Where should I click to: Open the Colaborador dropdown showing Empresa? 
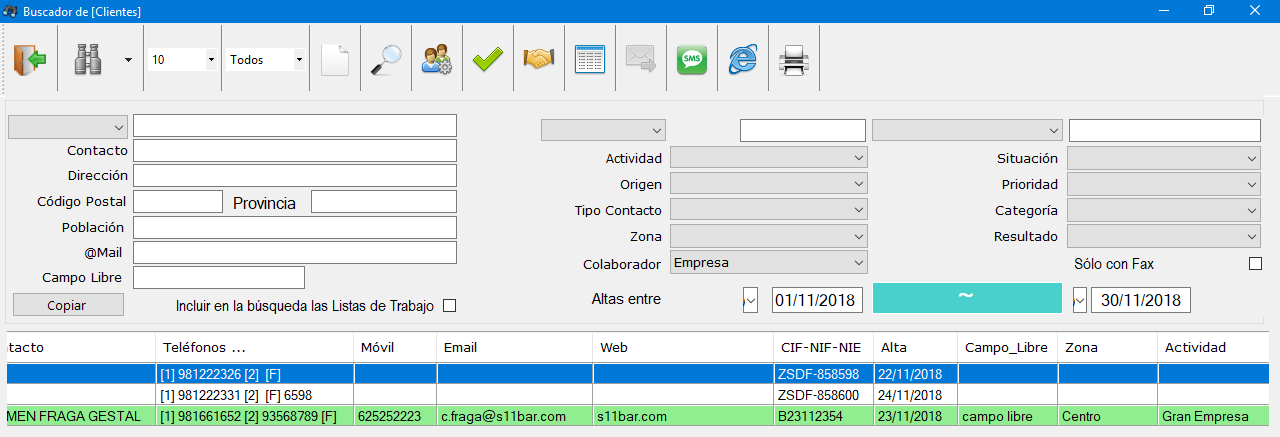click(x=769, y=263)
